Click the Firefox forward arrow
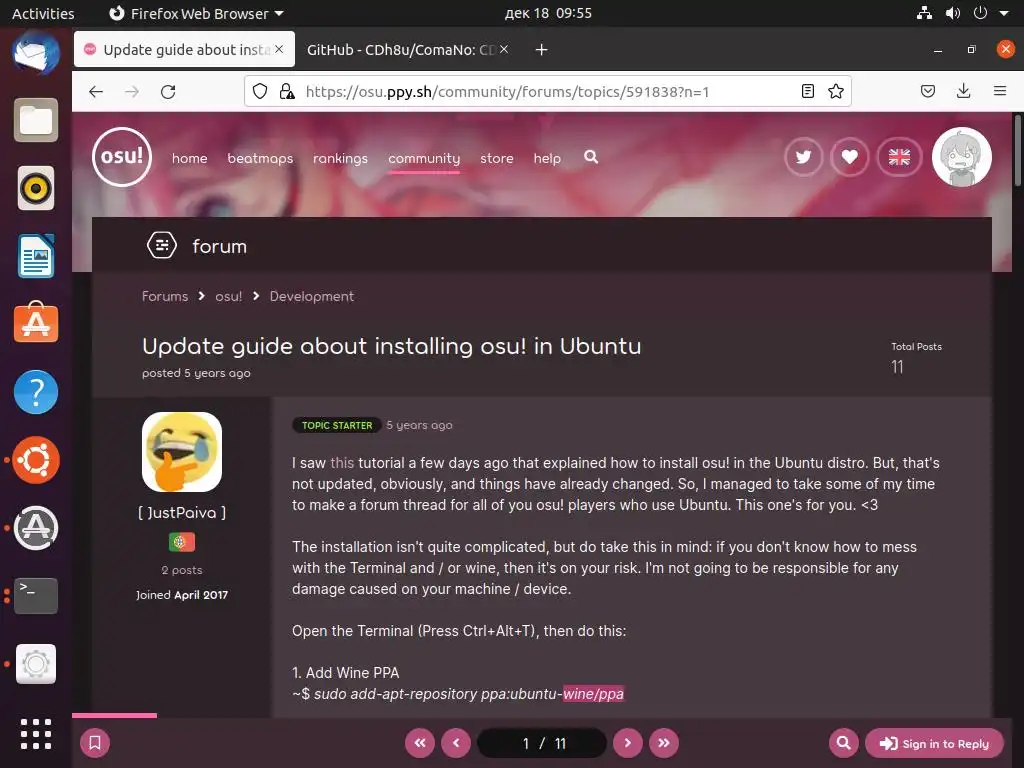Viewport: 1024px width, 768px height. tap(132, 91)
